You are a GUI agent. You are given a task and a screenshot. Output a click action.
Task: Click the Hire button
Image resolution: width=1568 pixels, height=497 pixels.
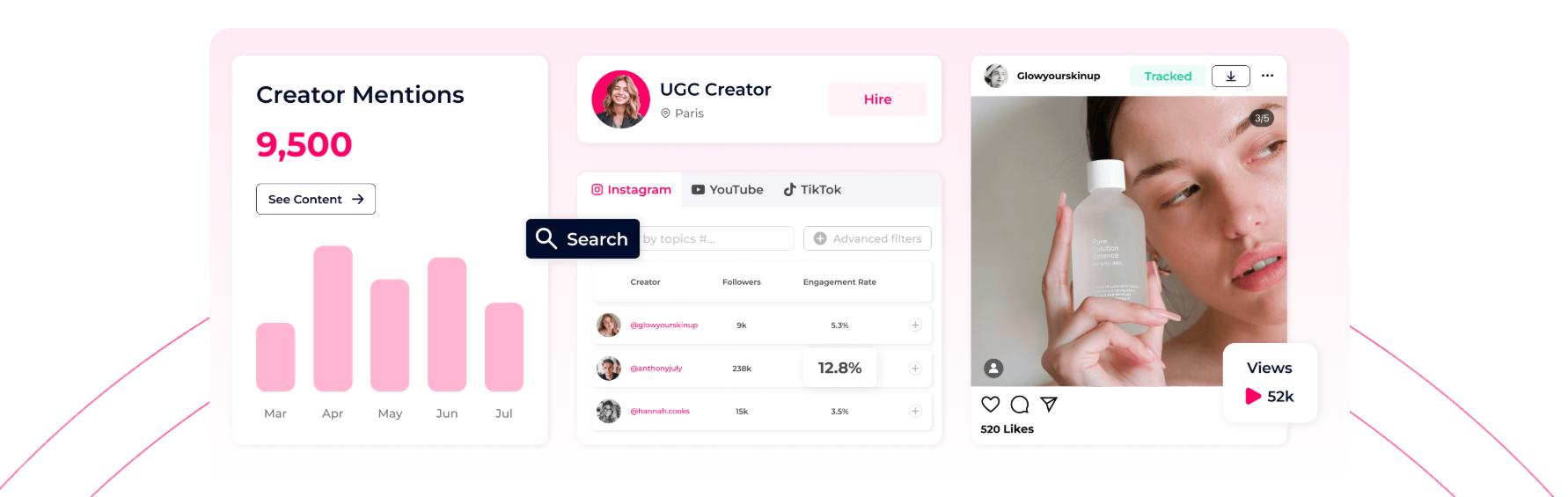(x=877, y=99)
